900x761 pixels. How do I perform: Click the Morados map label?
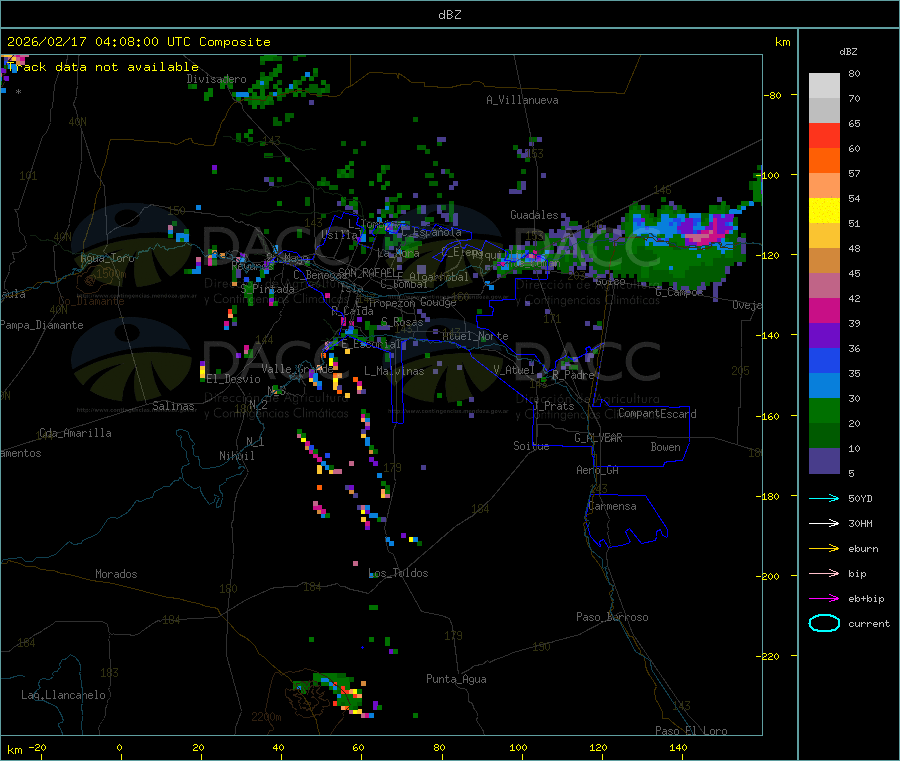116,574
